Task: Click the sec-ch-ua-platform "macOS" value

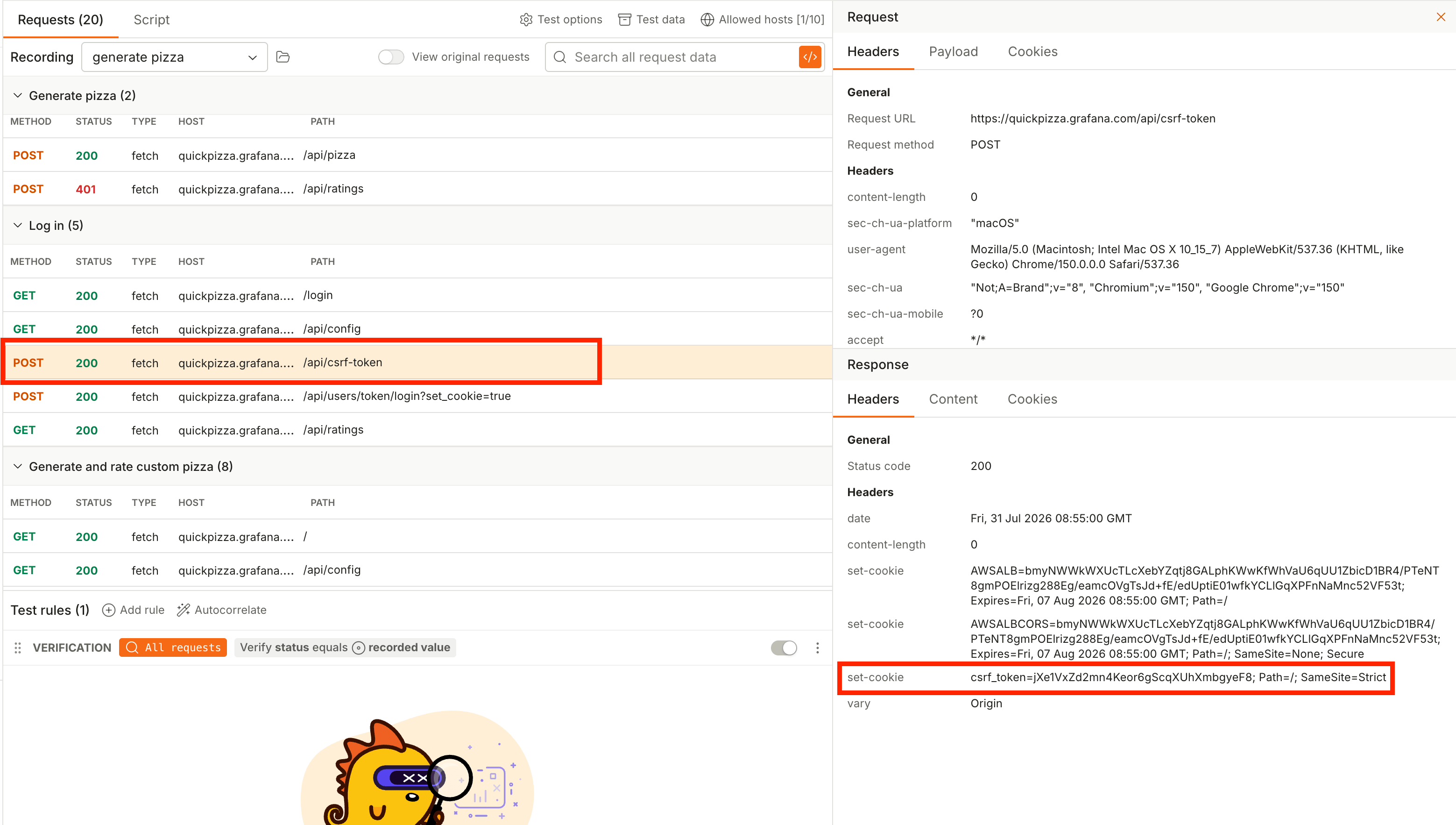Action: 995,223
